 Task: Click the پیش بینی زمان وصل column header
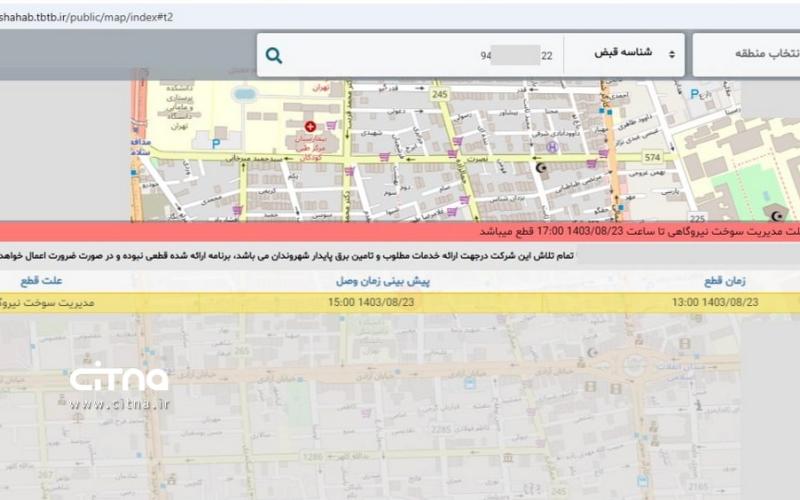click(382, 281)
